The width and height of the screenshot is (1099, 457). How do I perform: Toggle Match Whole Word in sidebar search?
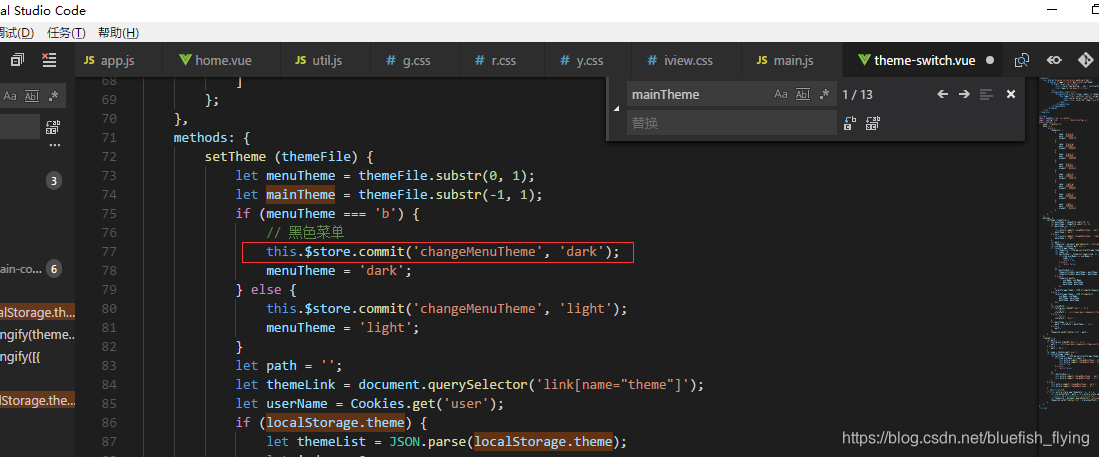[32, 96]
